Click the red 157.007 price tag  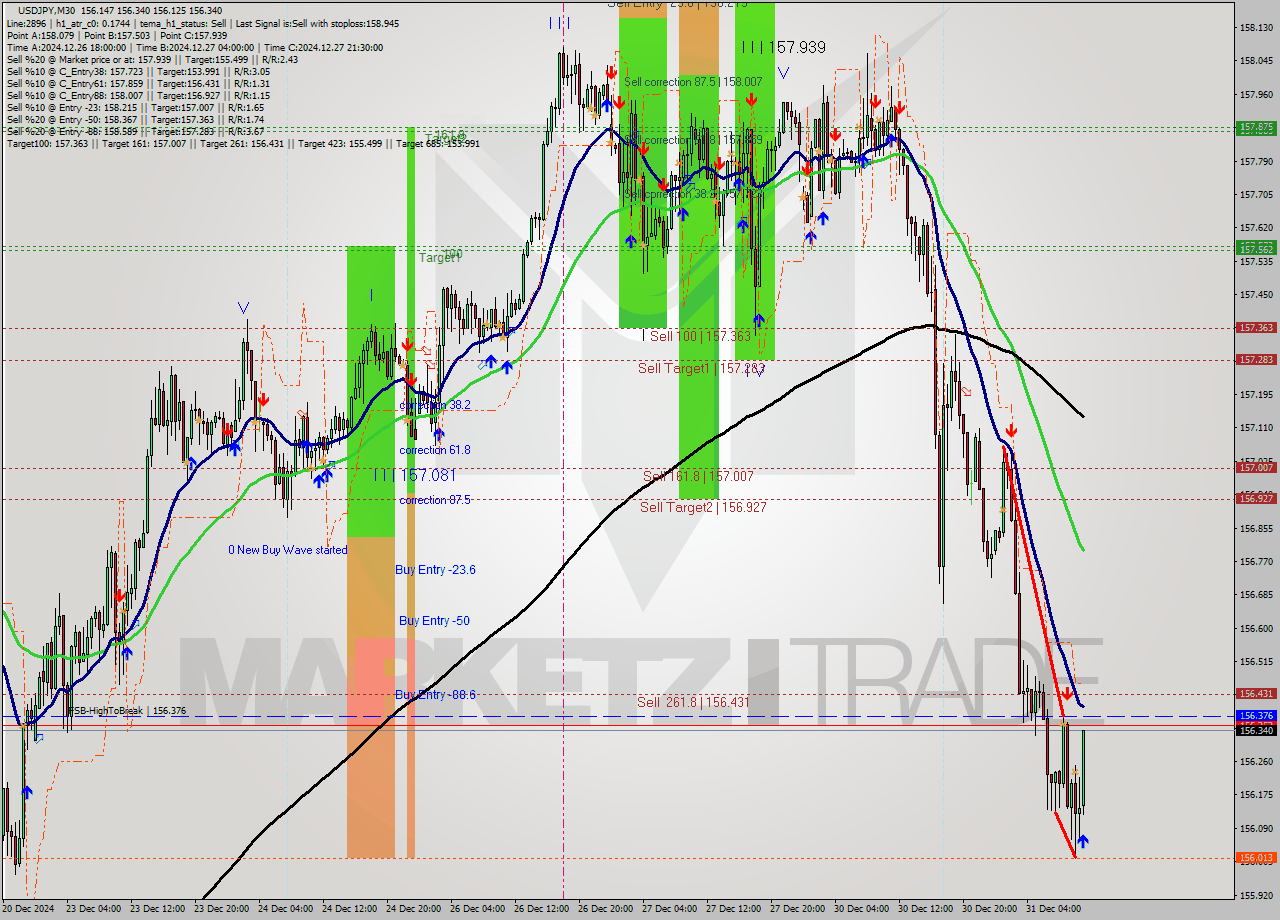click(1256, 467)
